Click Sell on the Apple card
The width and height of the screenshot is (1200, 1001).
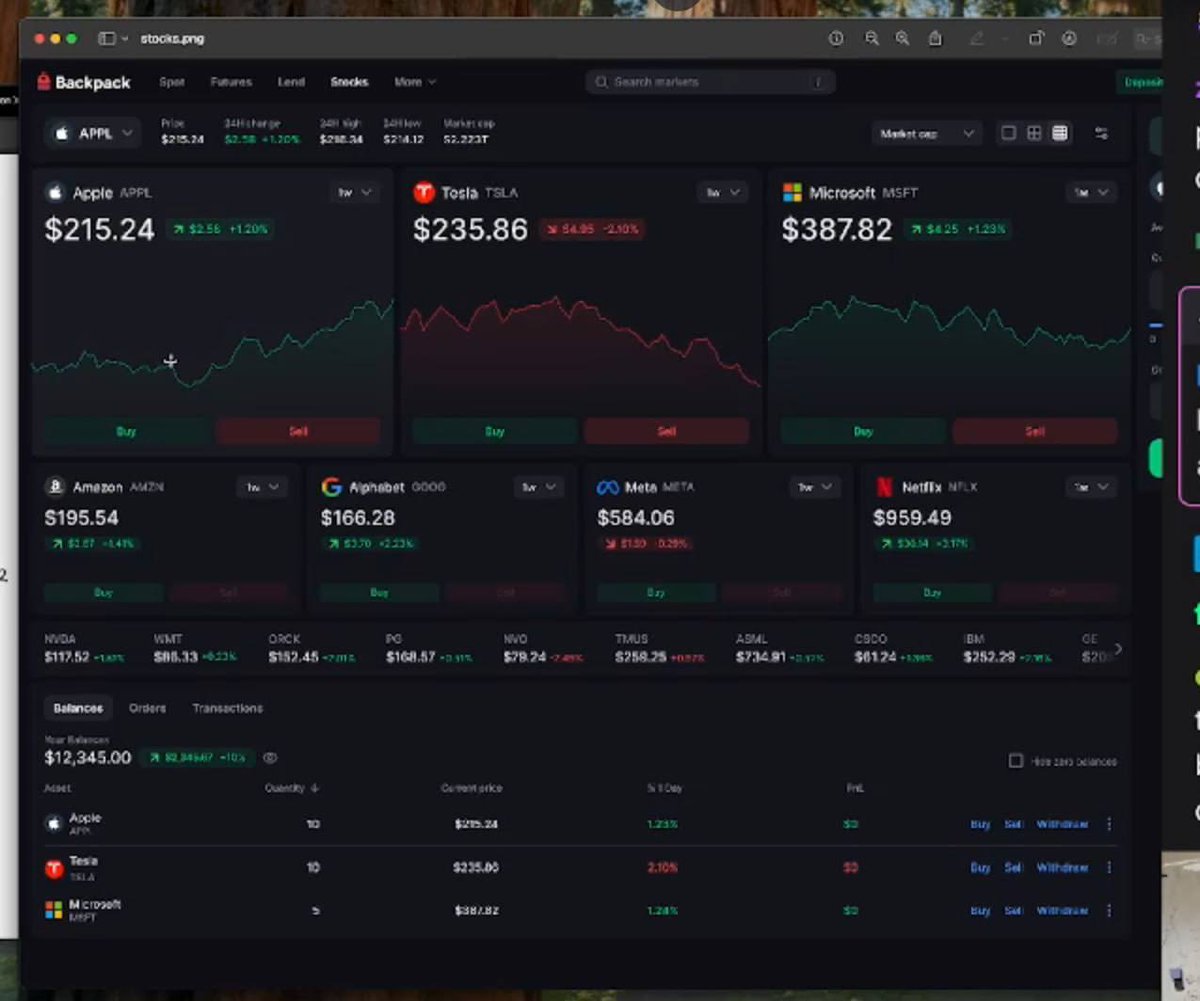[298, 431]
